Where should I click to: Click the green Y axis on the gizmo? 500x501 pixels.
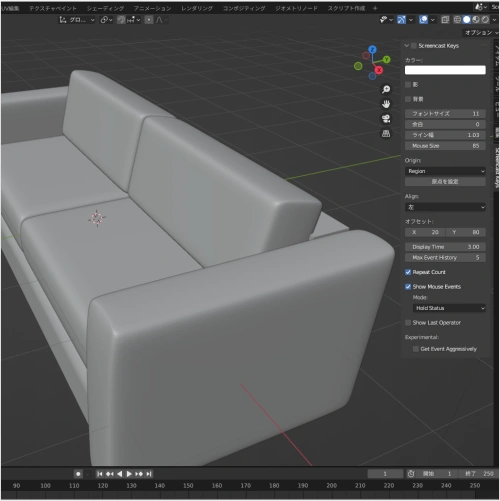(x=386, y=59)
